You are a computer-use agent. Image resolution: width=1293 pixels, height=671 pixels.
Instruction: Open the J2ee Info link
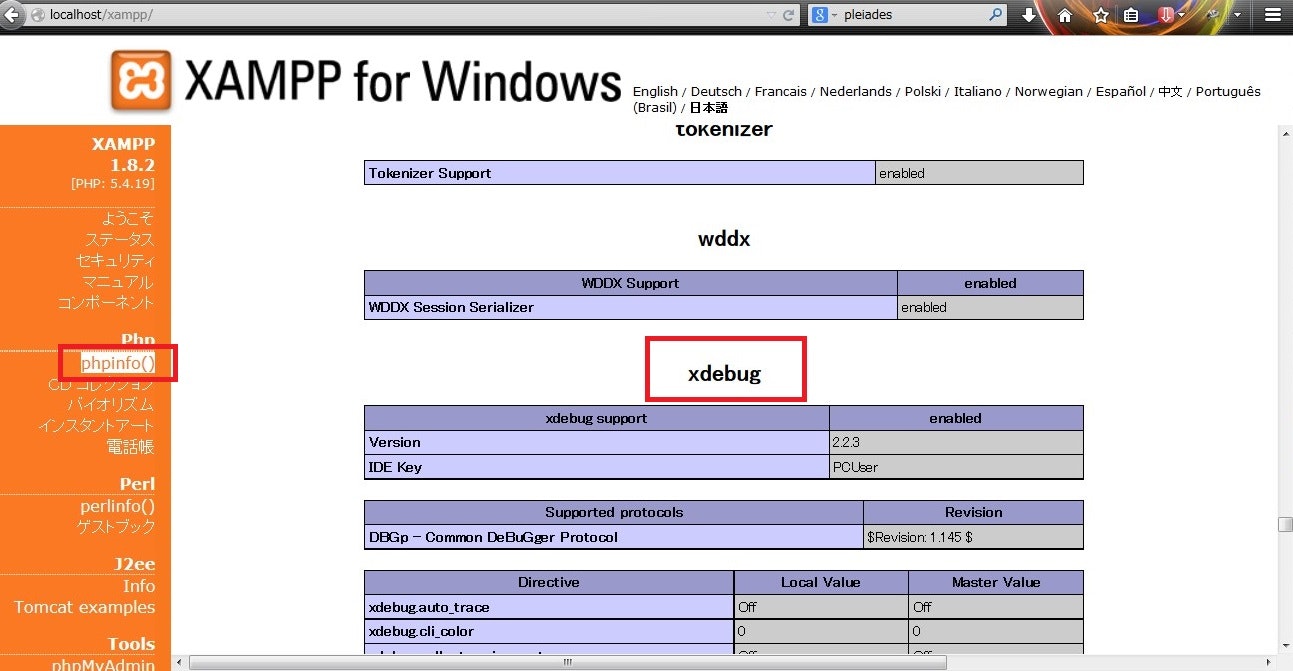click(139, 586)
